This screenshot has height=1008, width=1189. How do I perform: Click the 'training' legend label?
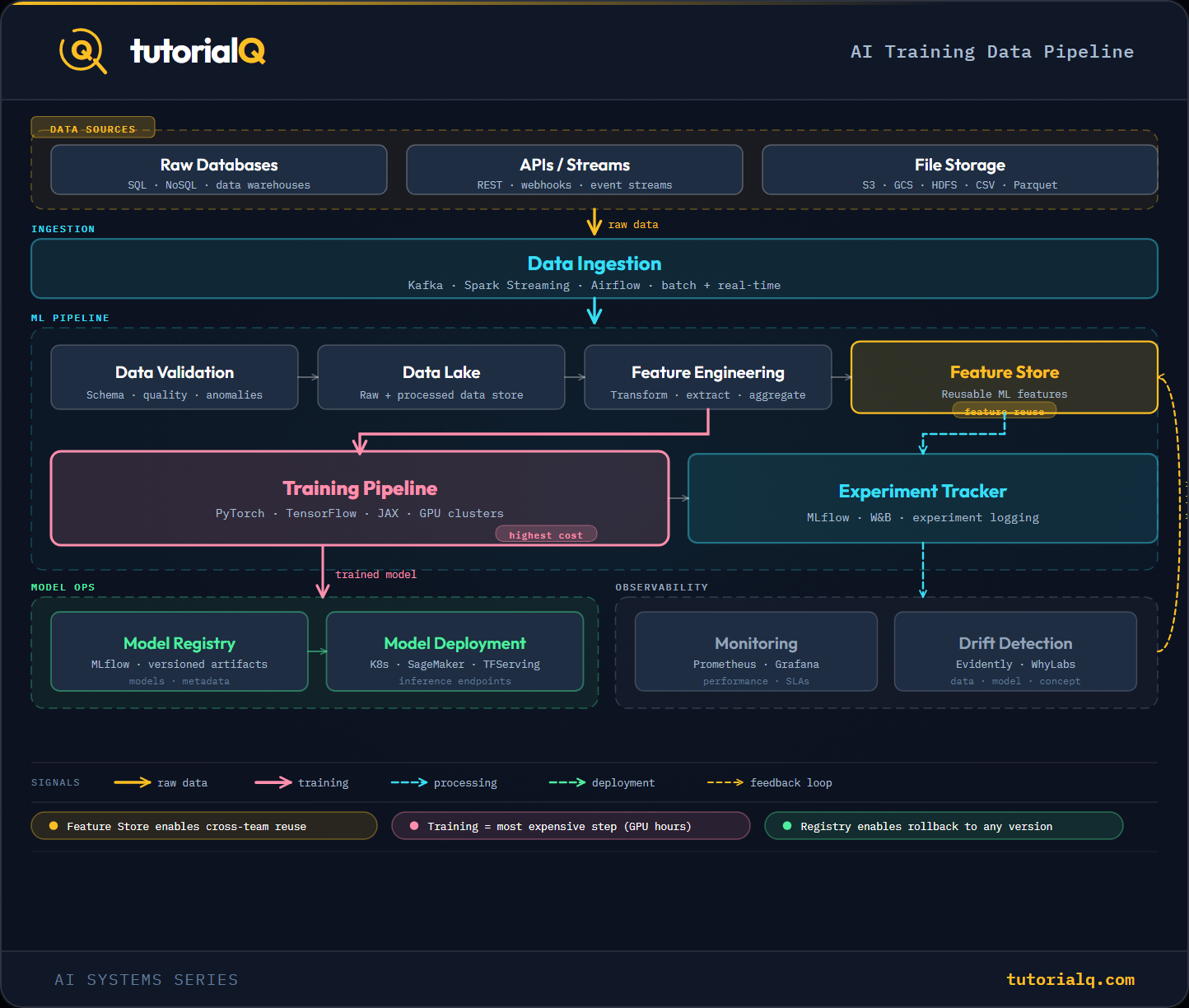pos(324,782)
